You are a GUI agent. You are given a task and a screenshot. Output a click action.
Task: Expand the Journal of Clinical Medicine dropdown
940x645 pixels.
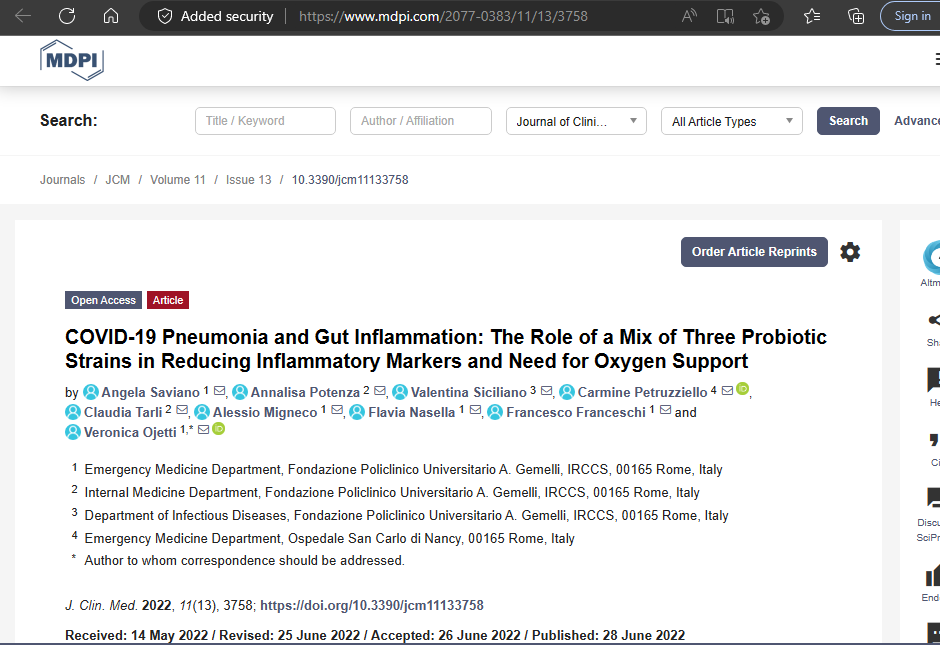[576, 121]
